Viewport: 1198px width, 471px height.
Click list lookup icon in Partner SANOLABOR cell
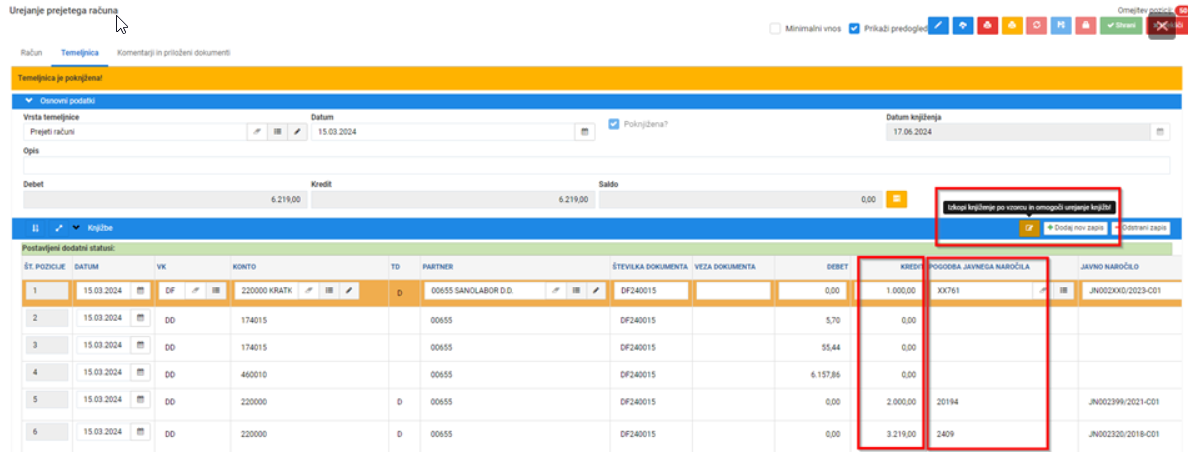pyautogui.click(x=575, y=291)
